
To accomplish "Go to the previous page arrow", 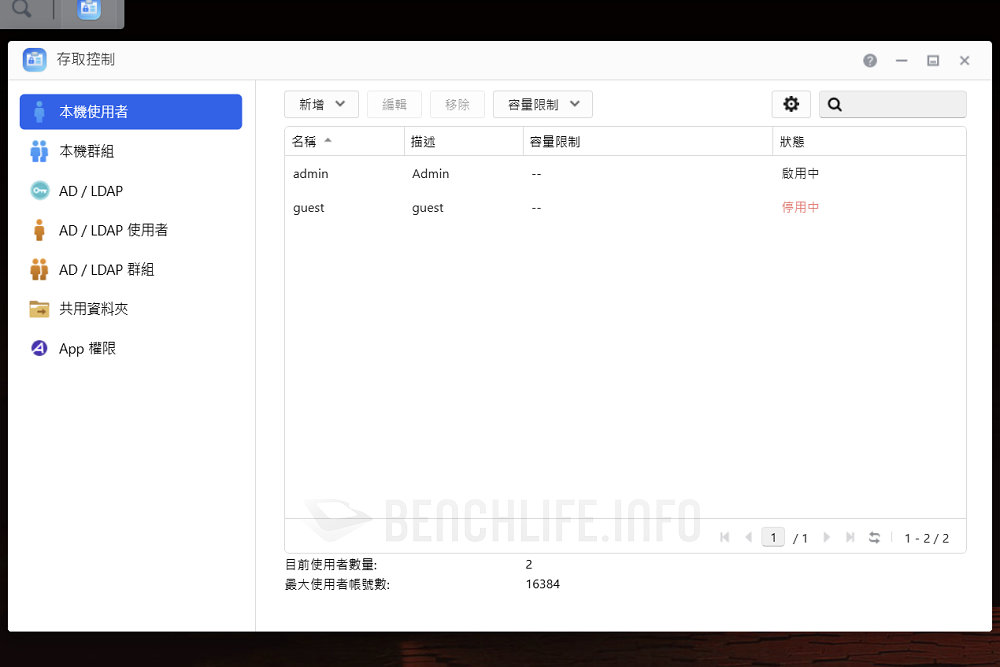I will click(748, 538).
